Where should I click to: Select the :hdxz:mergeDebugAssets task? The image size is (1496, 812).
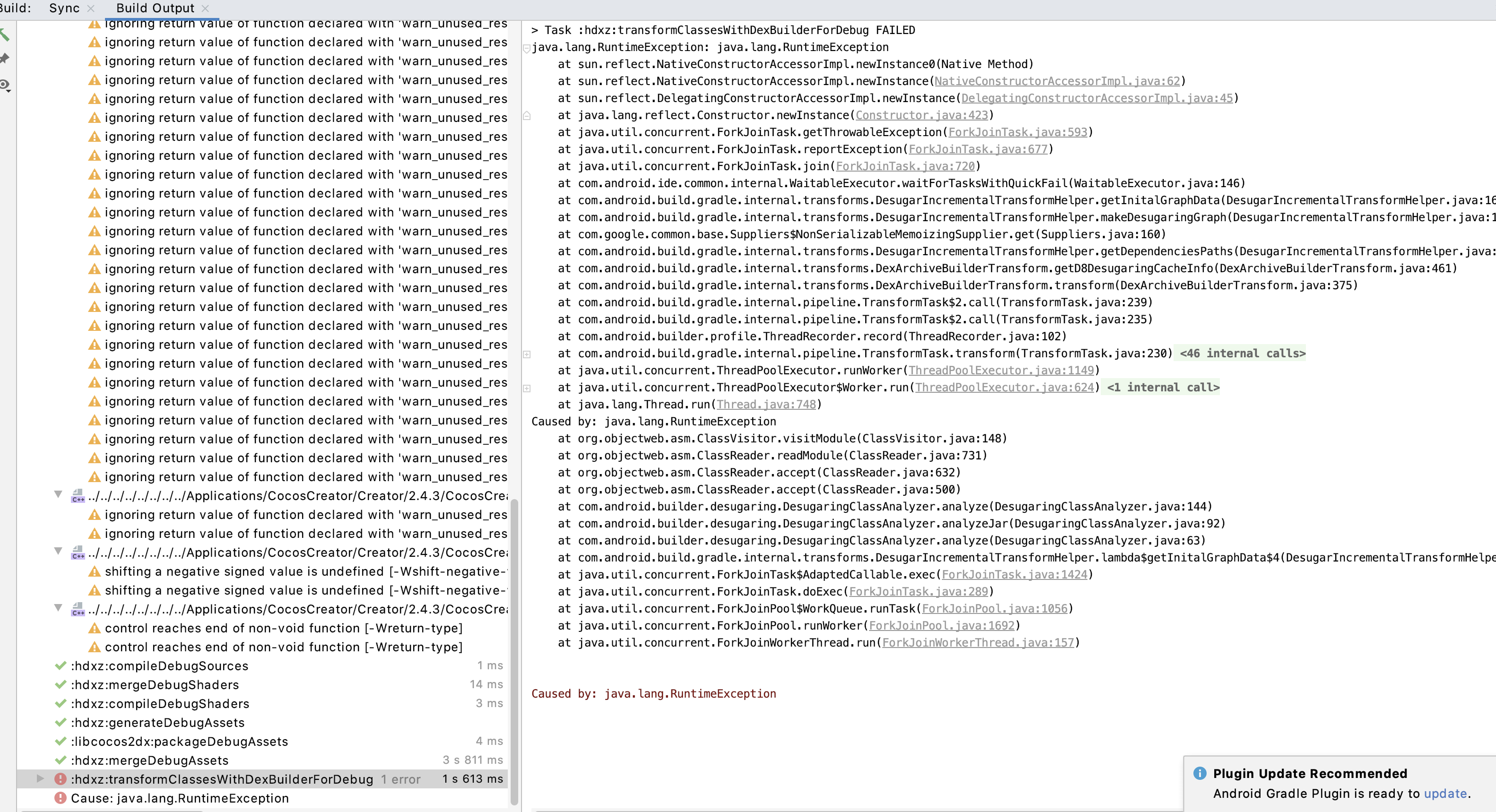pyautogui.click(x=149, y=760)
